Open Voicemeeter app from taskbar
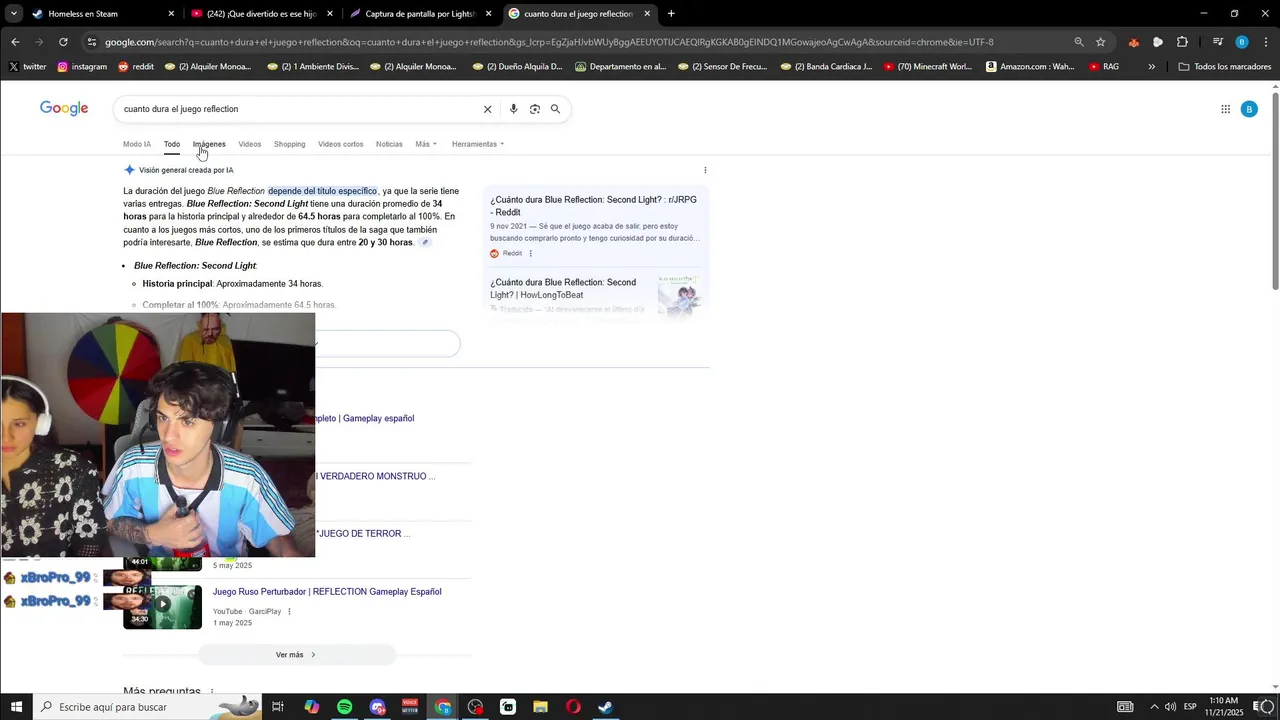This screenshot has width=1280, height=720. pos(409,707)
